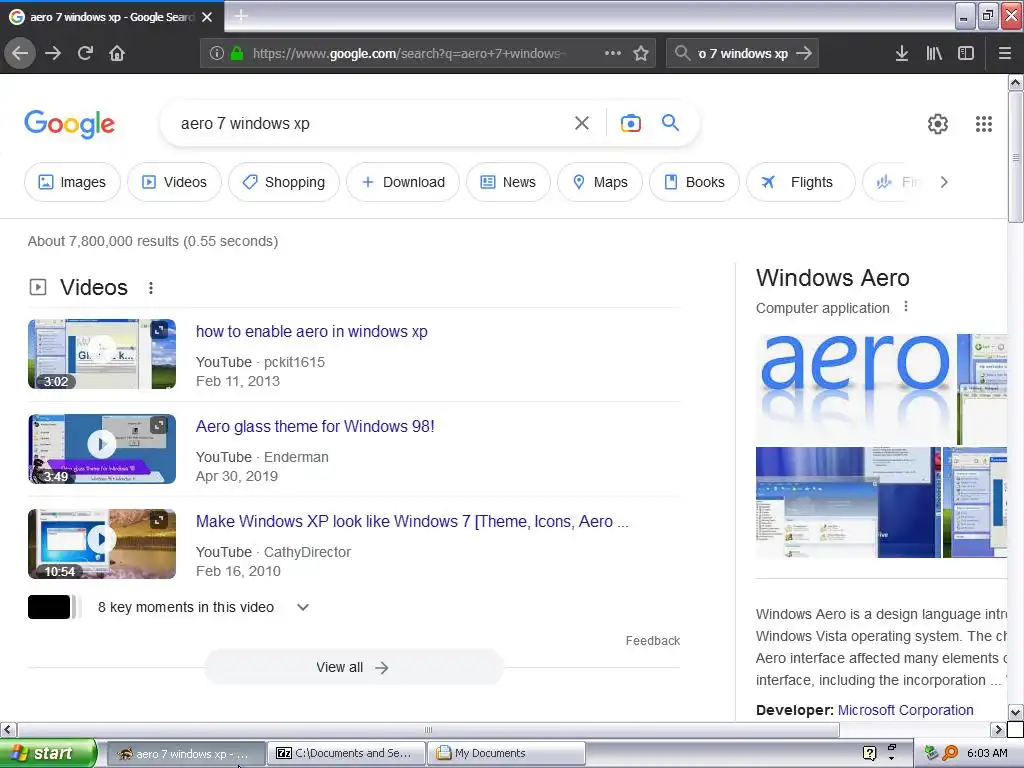Open the Firefox hamburger menu
This screenshot has height=768, width=1024.
pyautogui.click(x=1005, y=53)
